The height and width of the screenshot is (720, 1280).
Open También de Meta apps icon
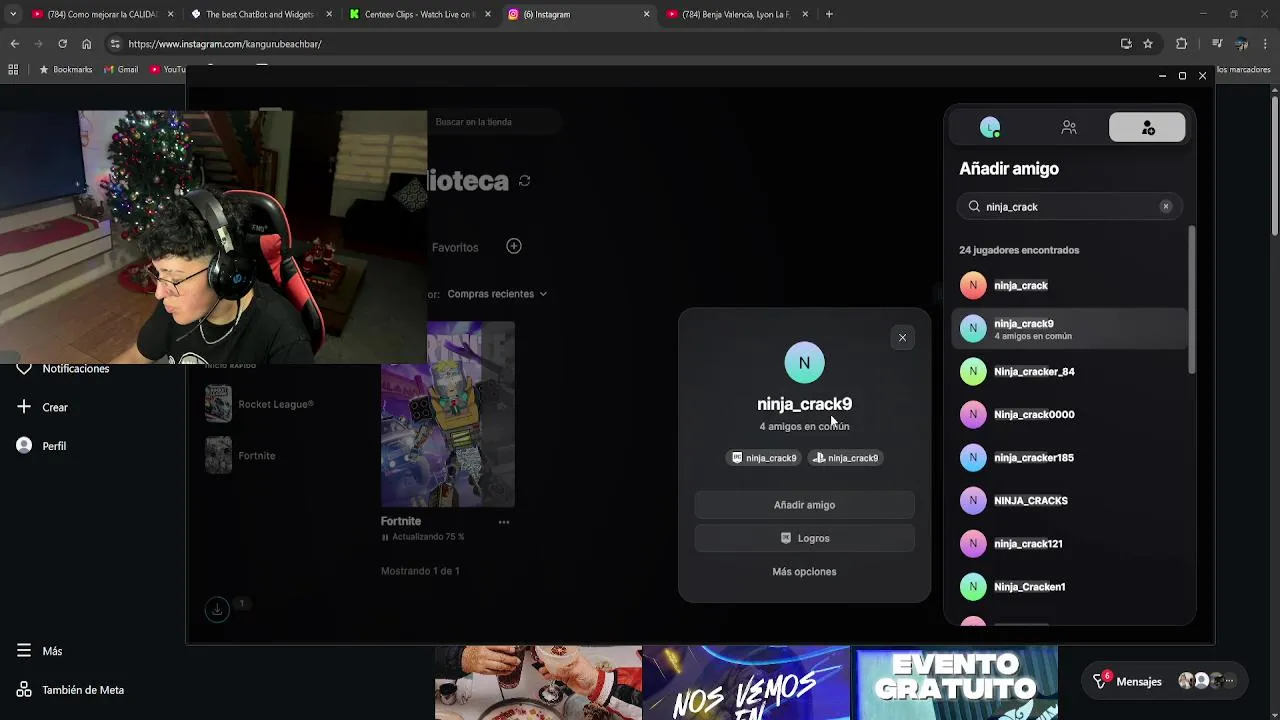pyautogui.click(x=24, y=690)
